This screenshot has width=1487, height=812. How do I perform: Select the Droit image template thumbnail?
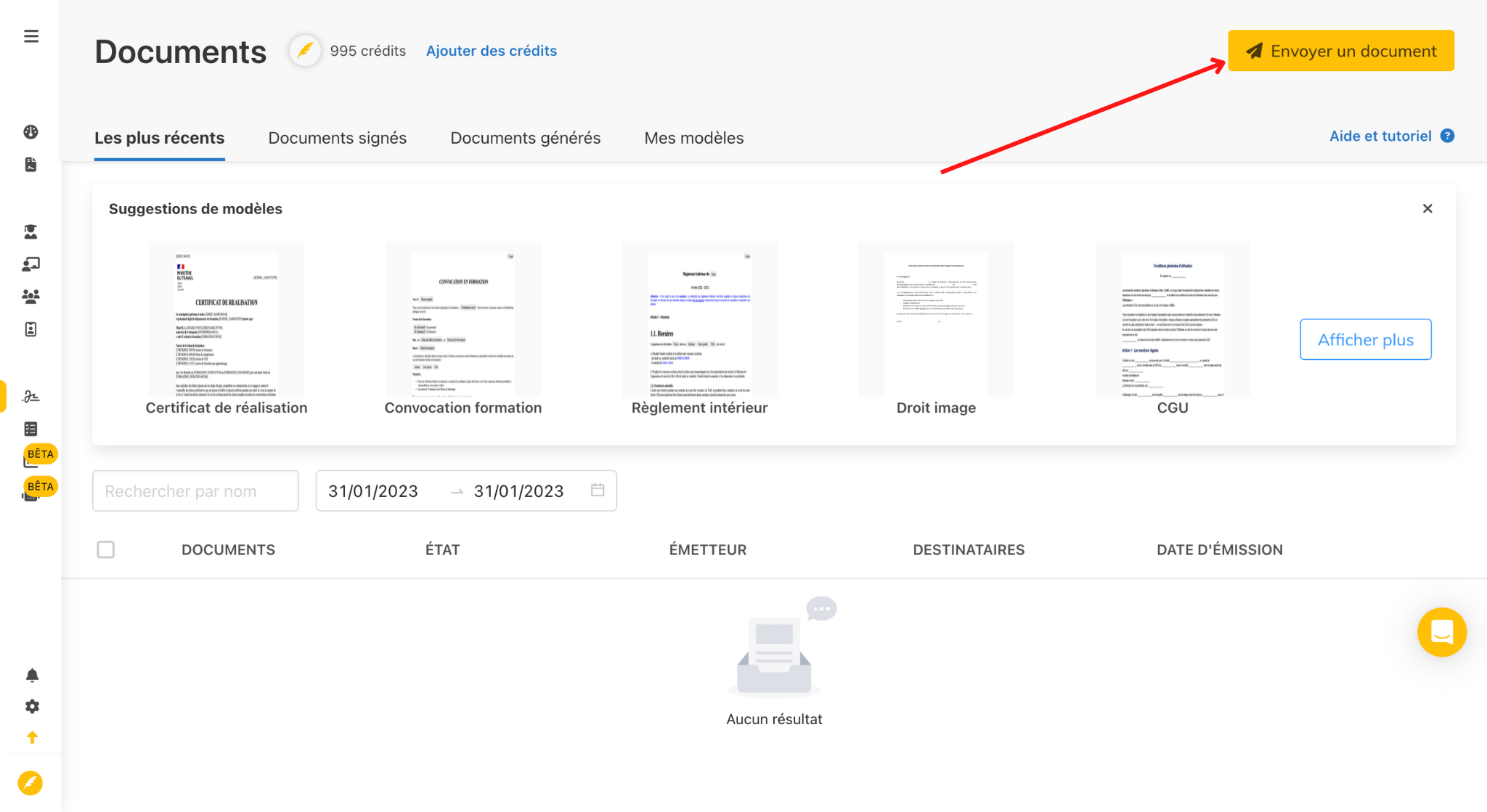(937, 319)
